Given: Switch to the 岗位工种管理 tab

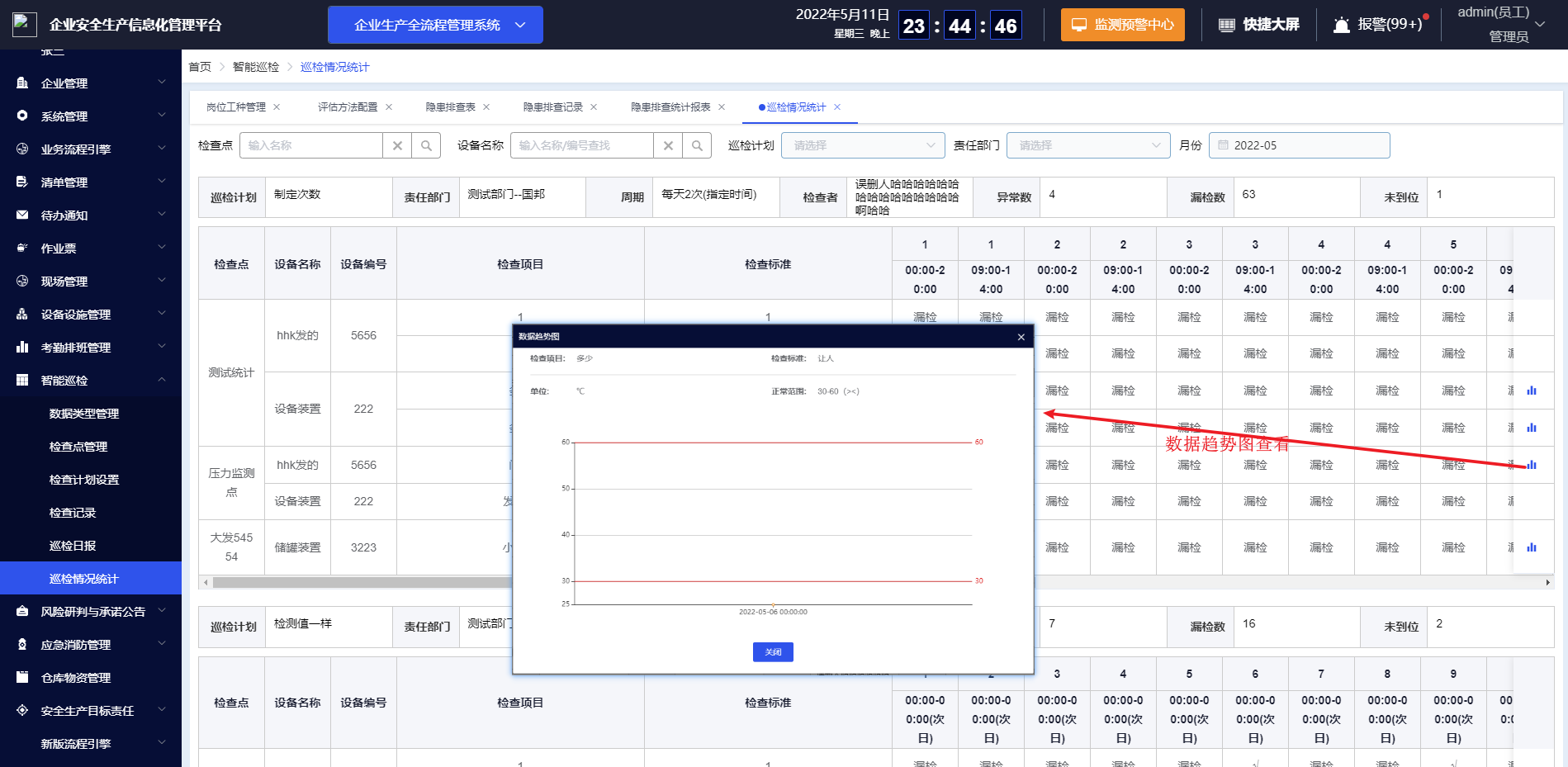Looking at the screenshot, I should tap(236, 107).
